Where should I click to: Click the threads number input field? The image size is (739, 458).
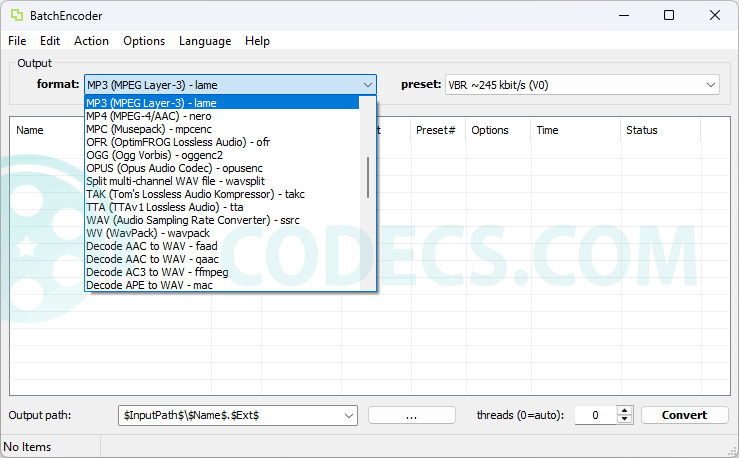click(595, 415)
